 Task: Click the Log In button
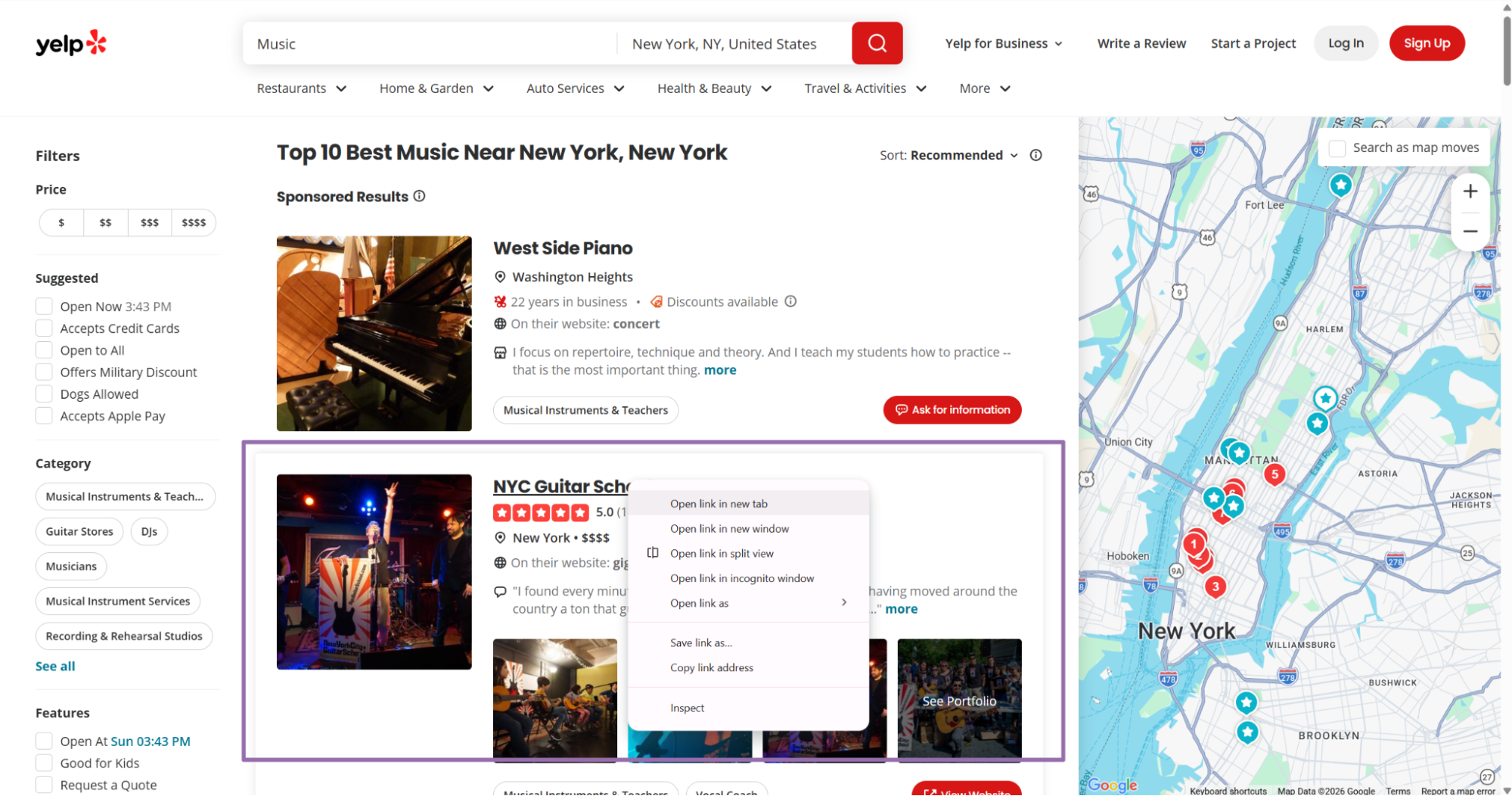tap(1346, 43)
